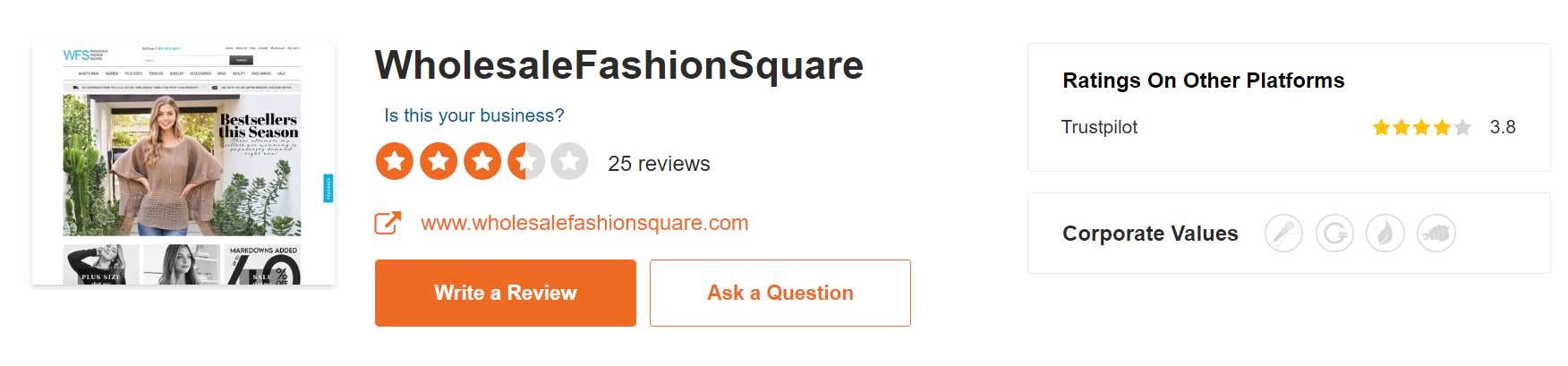Click the half-filled fourth review star
The height and width of the screenshot is (366, 1568).
[x=526, y=162]
